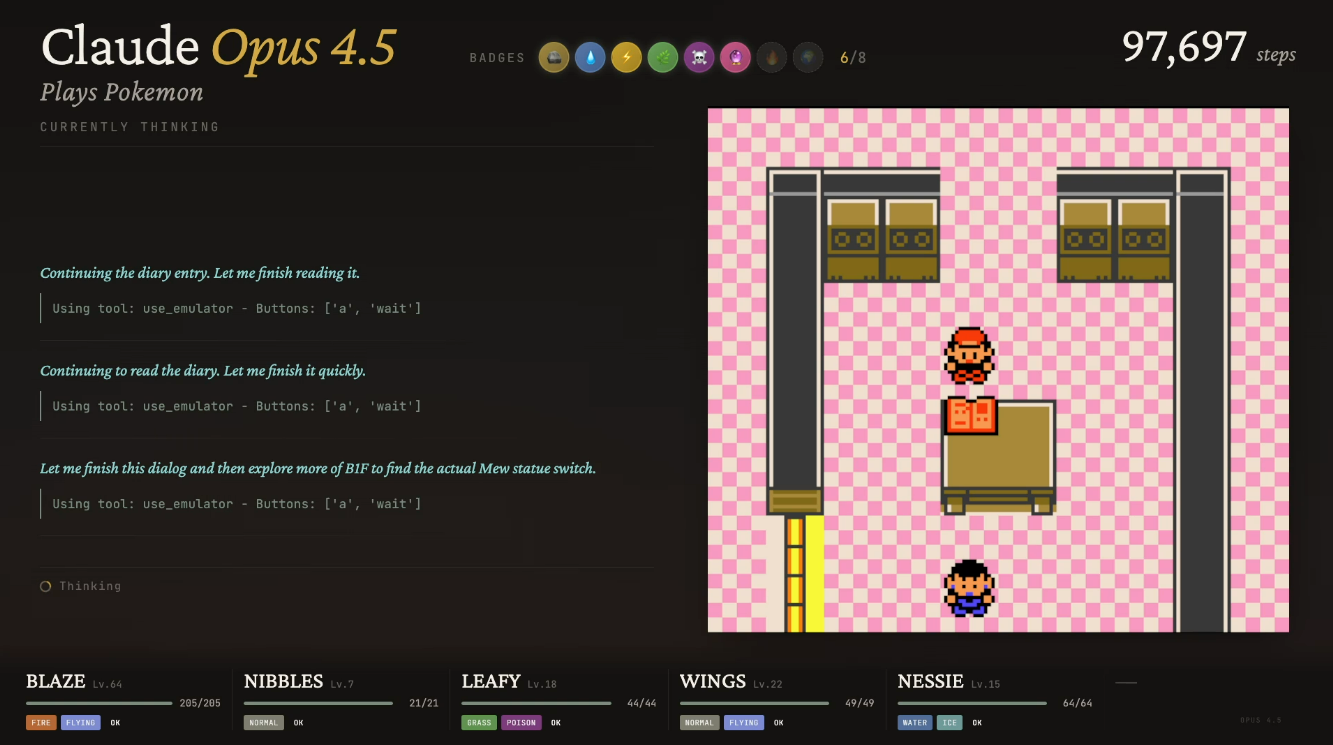Click the GRASS type tag
The height and width of the screenshot is (745, 1333).
click(x=479, y=722)
